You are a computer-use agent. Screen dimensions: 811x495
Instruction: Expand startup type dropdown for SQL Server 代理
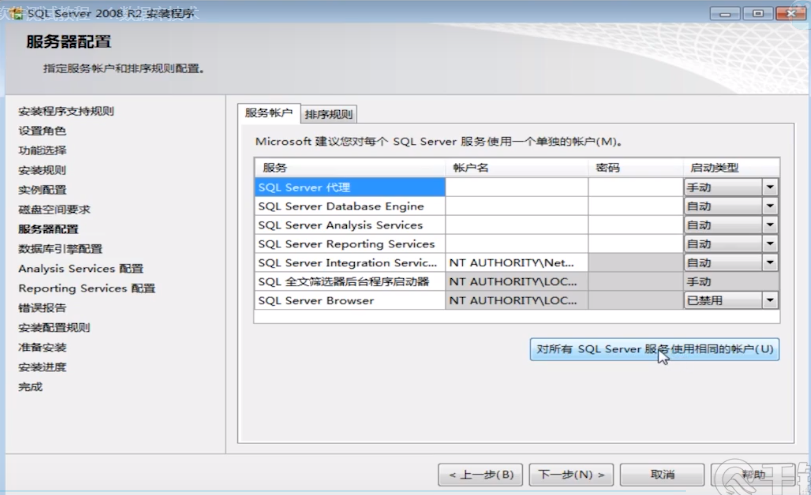click(x=770, y=187)
